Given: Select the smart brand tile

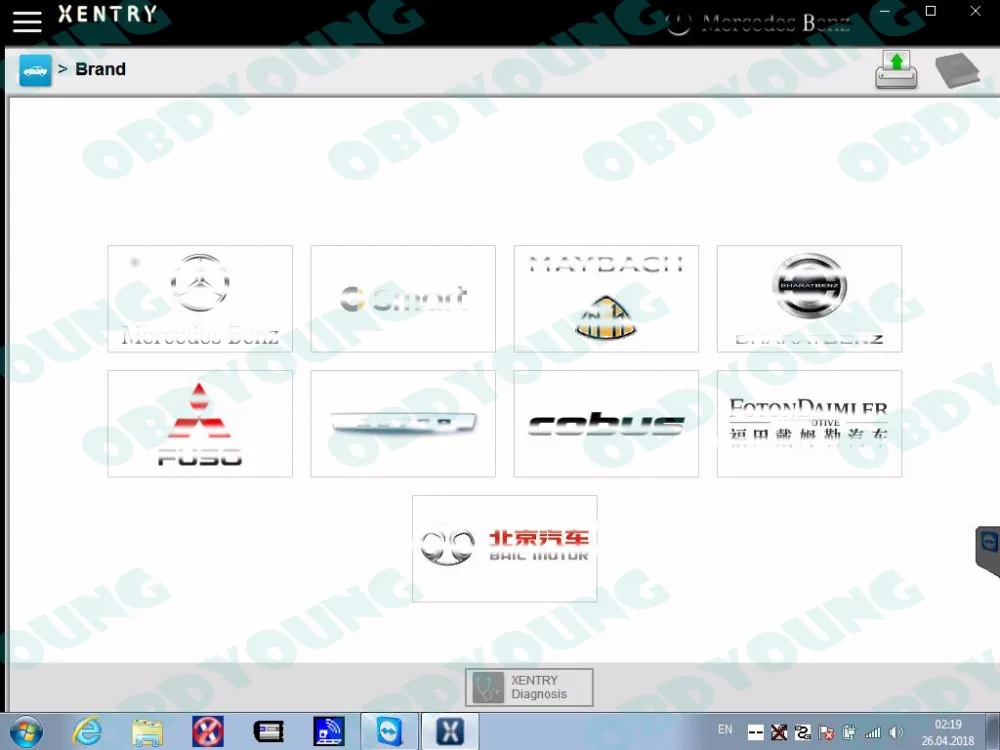Looking at the screenshot, I should tap(403, 298).
